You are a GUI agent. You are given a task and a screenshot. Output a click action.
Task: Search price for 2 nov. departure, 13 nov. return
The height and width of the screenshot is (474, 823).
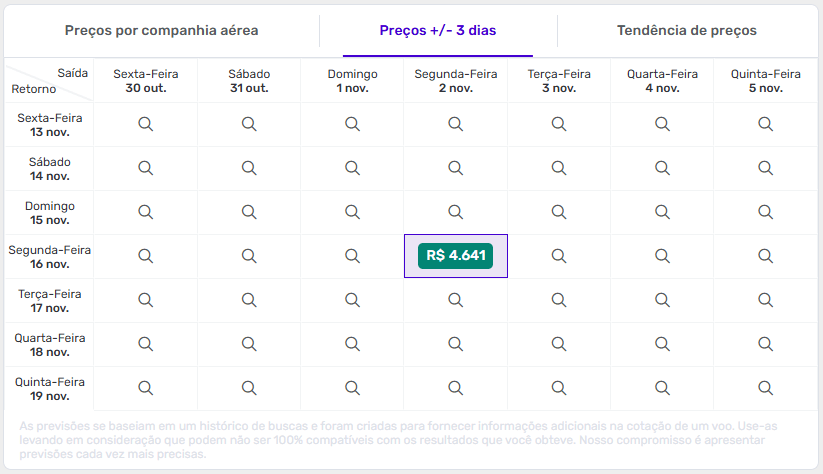point(455,124)
